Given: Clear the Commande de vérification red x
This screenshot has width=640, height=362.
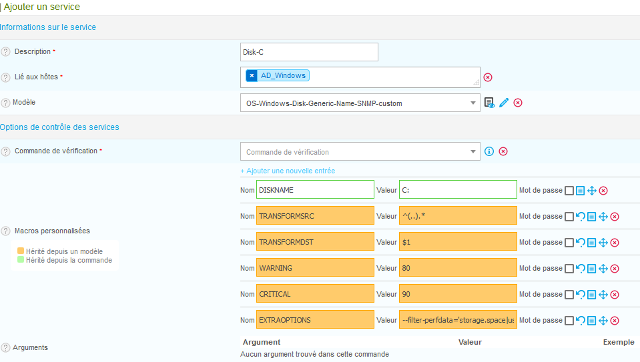Looking at the screenshot, I should click(x=503, y=151).
